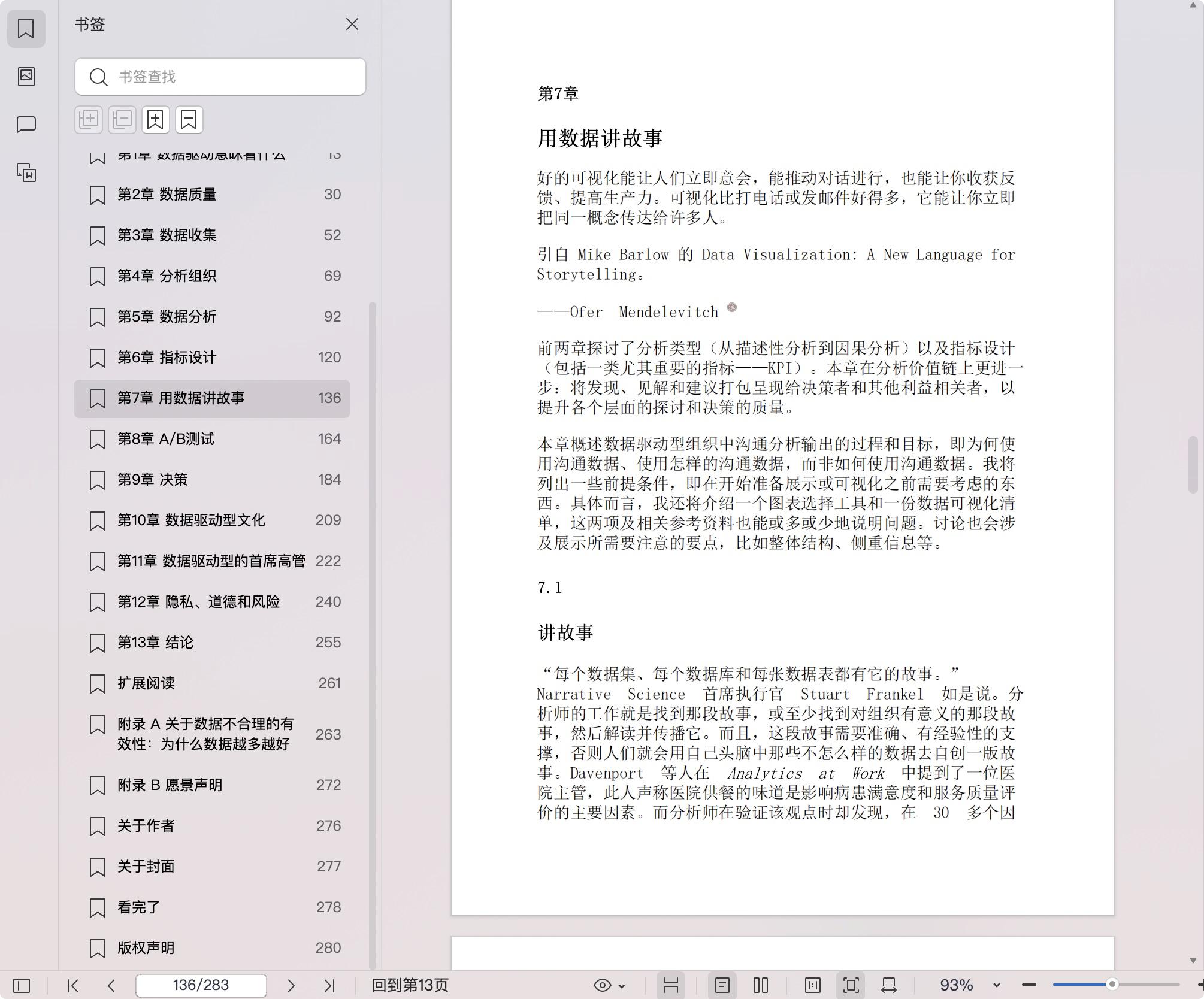Open bookmark 看完了
Viewport: 1204px width, 999px height.
tap(212, 907)
